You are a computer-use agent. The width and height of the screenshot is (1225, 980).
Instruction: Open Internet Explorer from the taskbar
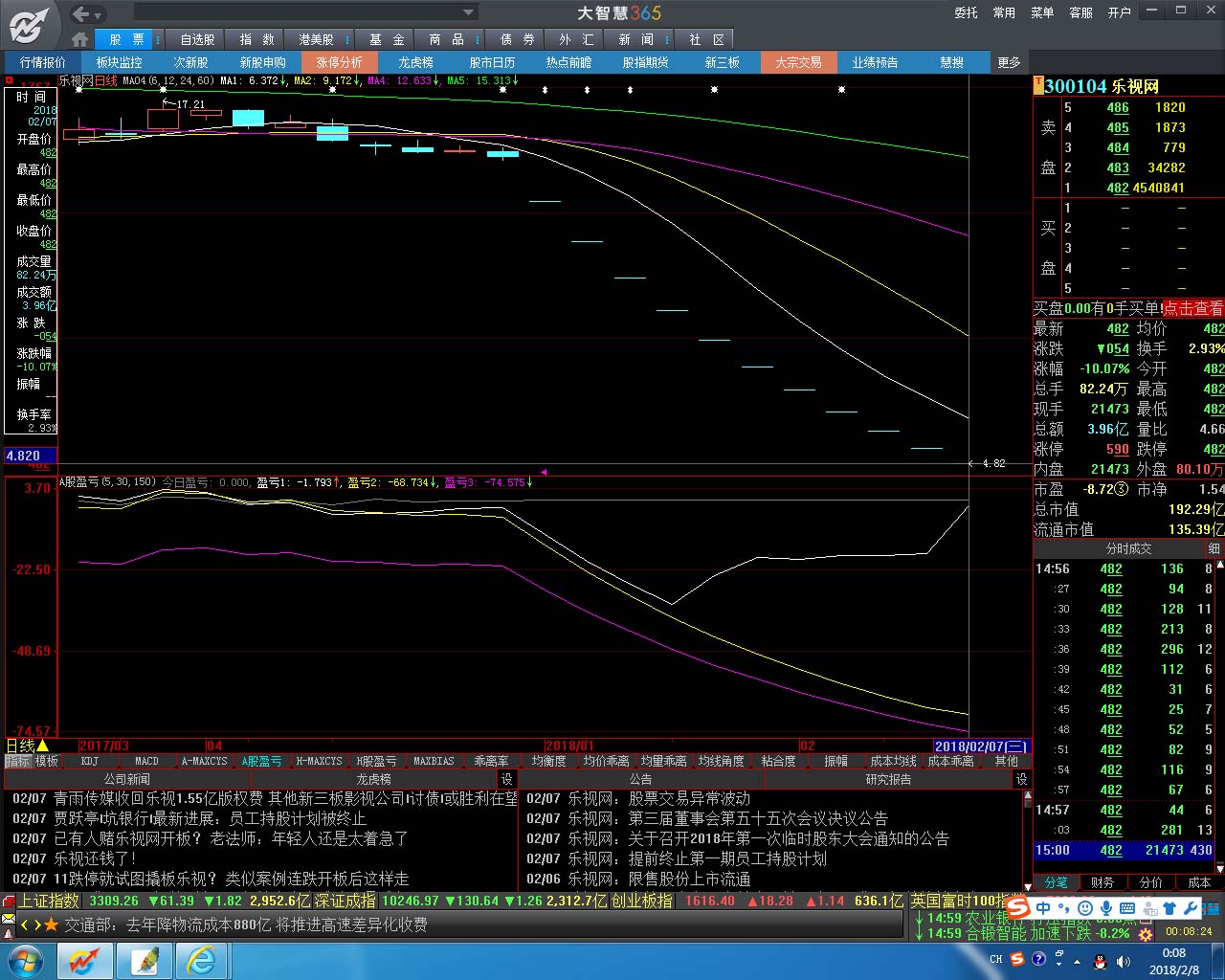point(202,960)
